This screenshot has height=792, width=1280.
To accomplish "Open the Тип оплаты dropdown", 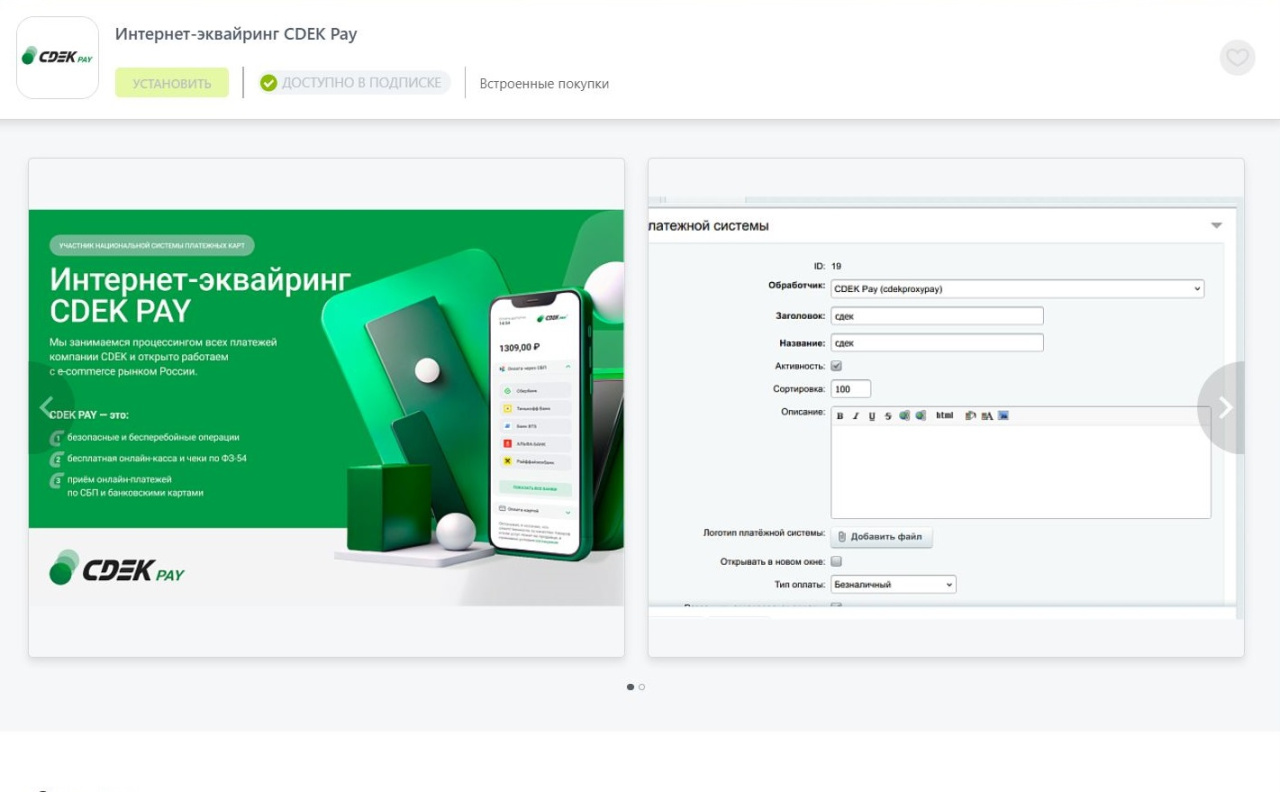I will [893, 584].
